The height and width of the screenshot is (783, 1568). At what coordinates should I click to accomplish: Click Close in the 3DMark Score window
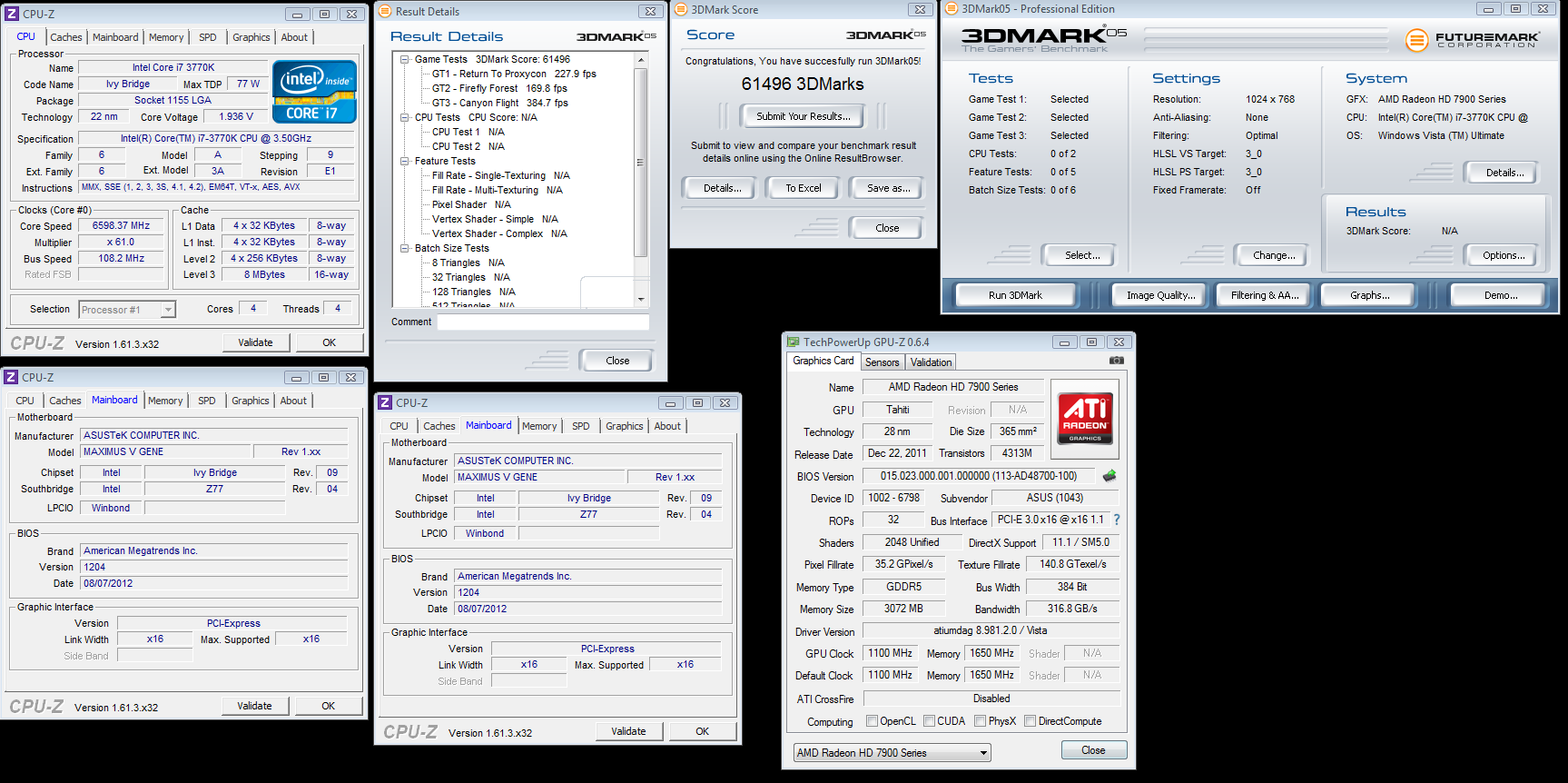[x=887, y=228]
